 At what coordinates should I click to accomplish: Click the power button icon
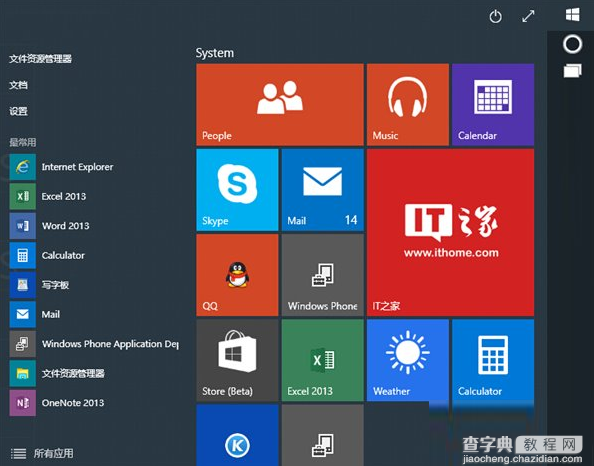(496, 16)
